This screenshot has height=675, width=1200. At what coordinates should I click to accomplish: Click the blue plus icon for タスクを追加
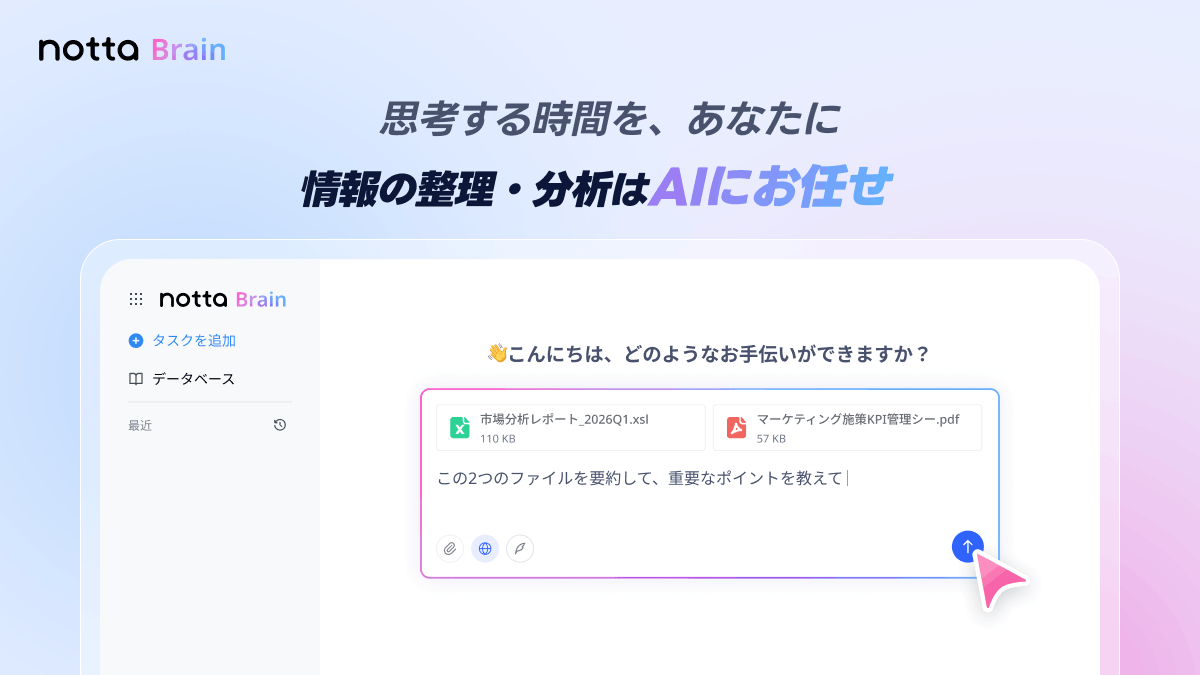(x=136, y=340)
